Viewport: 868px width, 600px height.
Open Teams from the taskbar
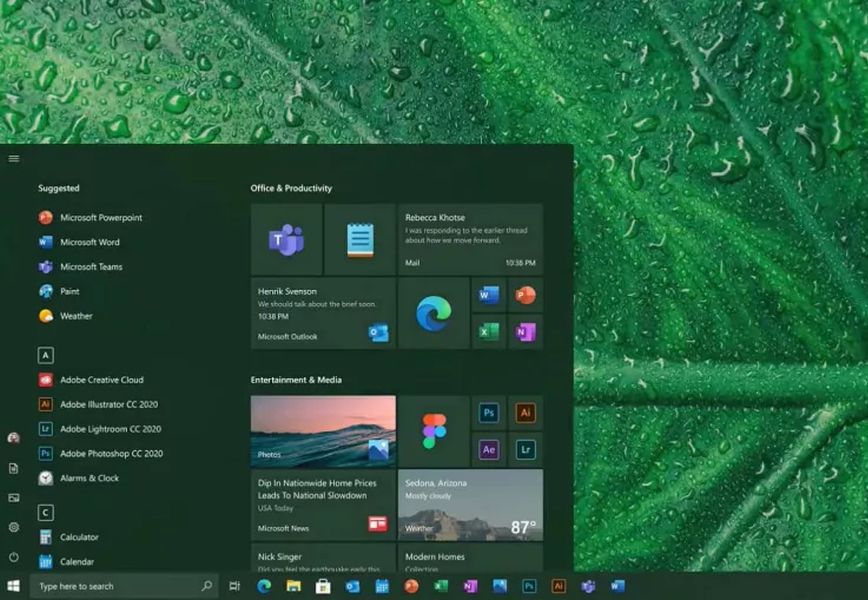click(588, 586)
